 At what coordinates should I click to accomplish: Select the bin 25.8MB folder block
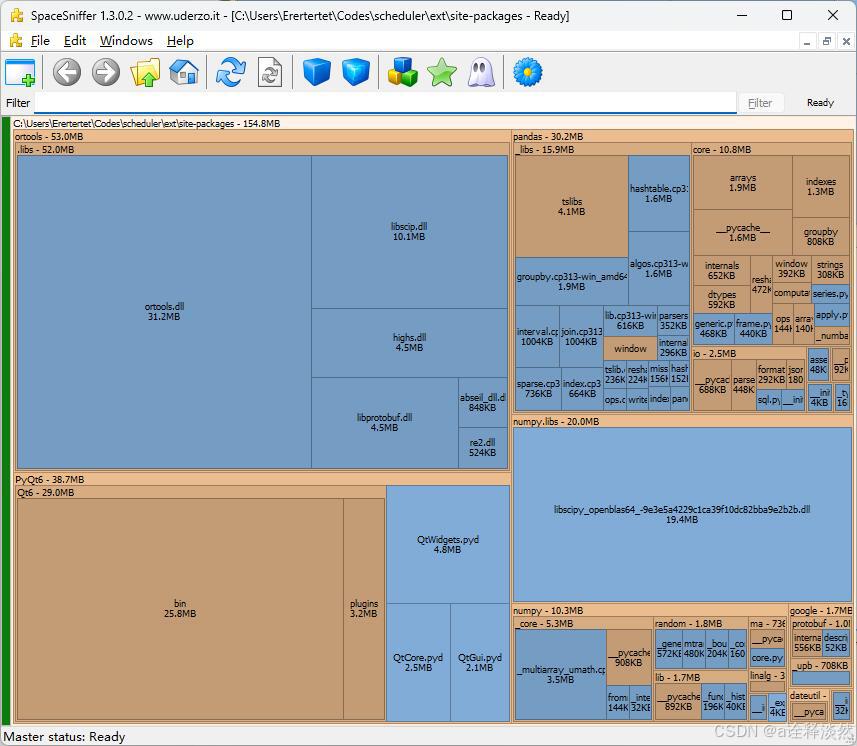(180, 608)
